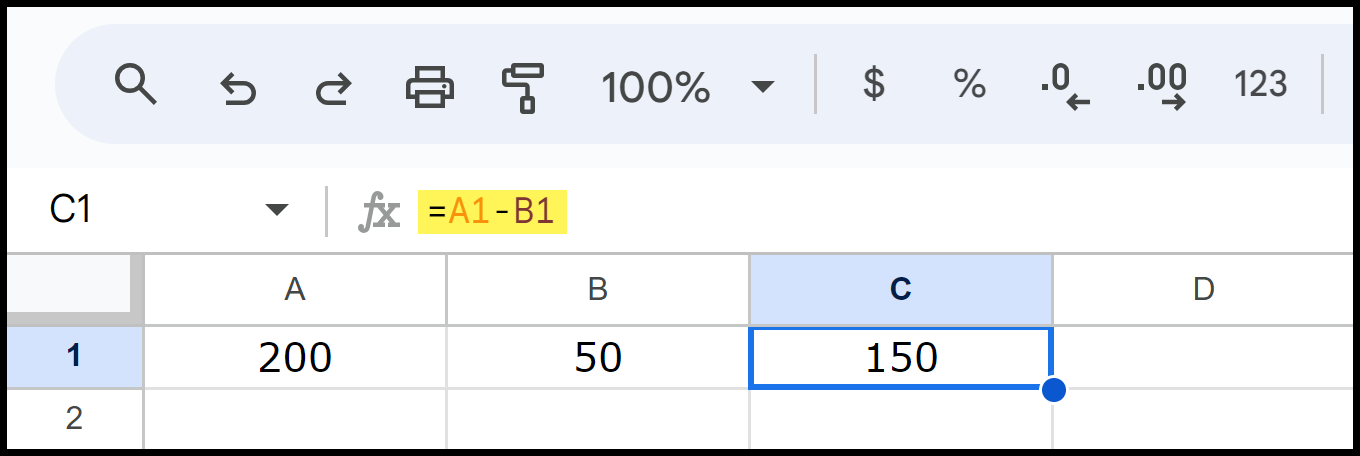Open the 123 more formats menu
The height and width of the screenshot is (456, 1360).
[1260, 85]
